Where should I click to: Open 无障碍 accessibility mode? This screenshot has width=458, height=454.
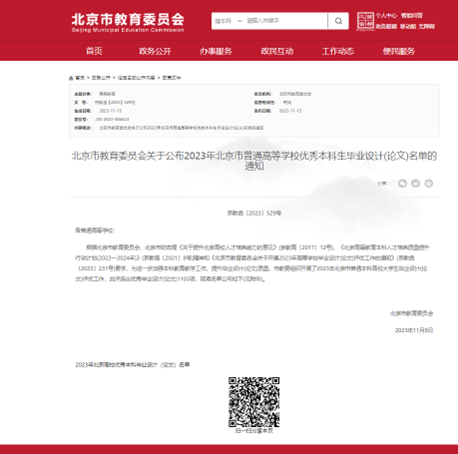point(427,26)
